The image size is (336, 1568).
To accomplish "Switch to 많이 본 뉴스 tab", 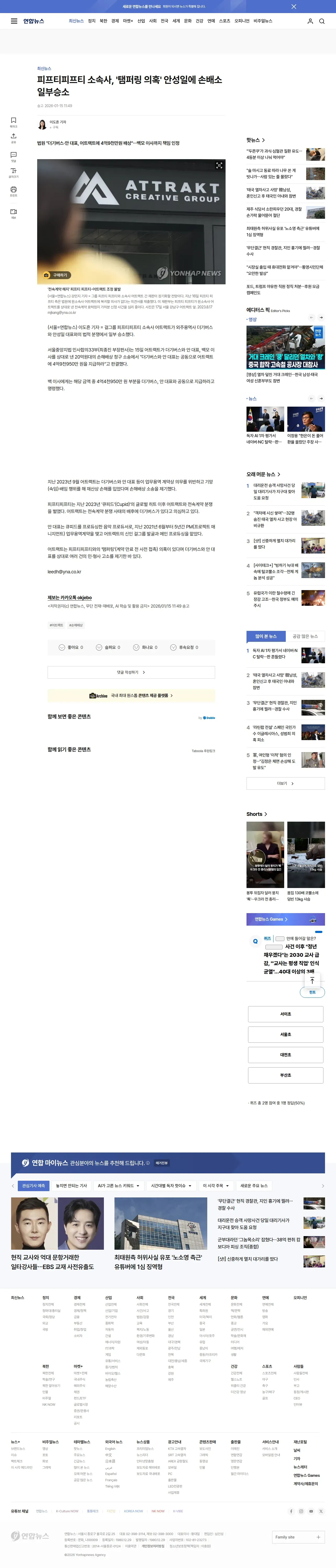I will click(266, 636).
